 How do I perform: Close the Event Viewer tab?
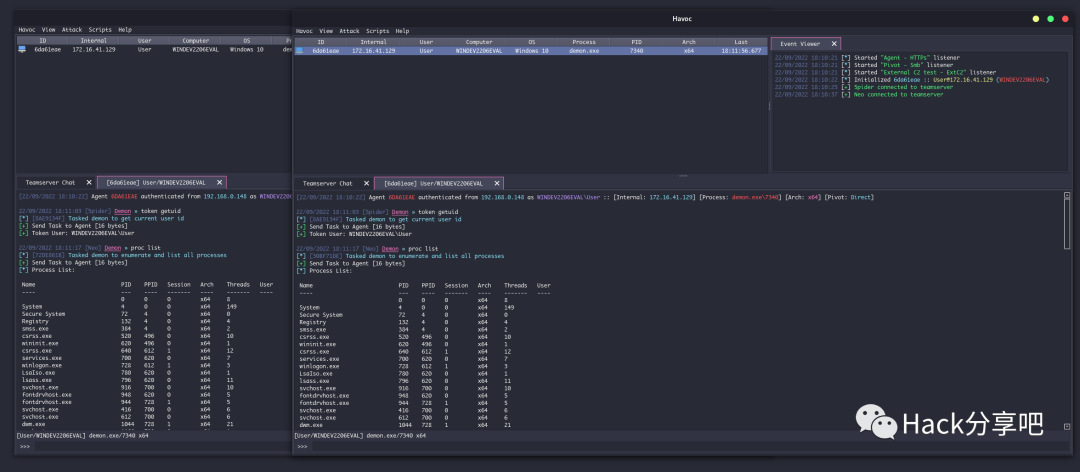(x=834, y=43)
